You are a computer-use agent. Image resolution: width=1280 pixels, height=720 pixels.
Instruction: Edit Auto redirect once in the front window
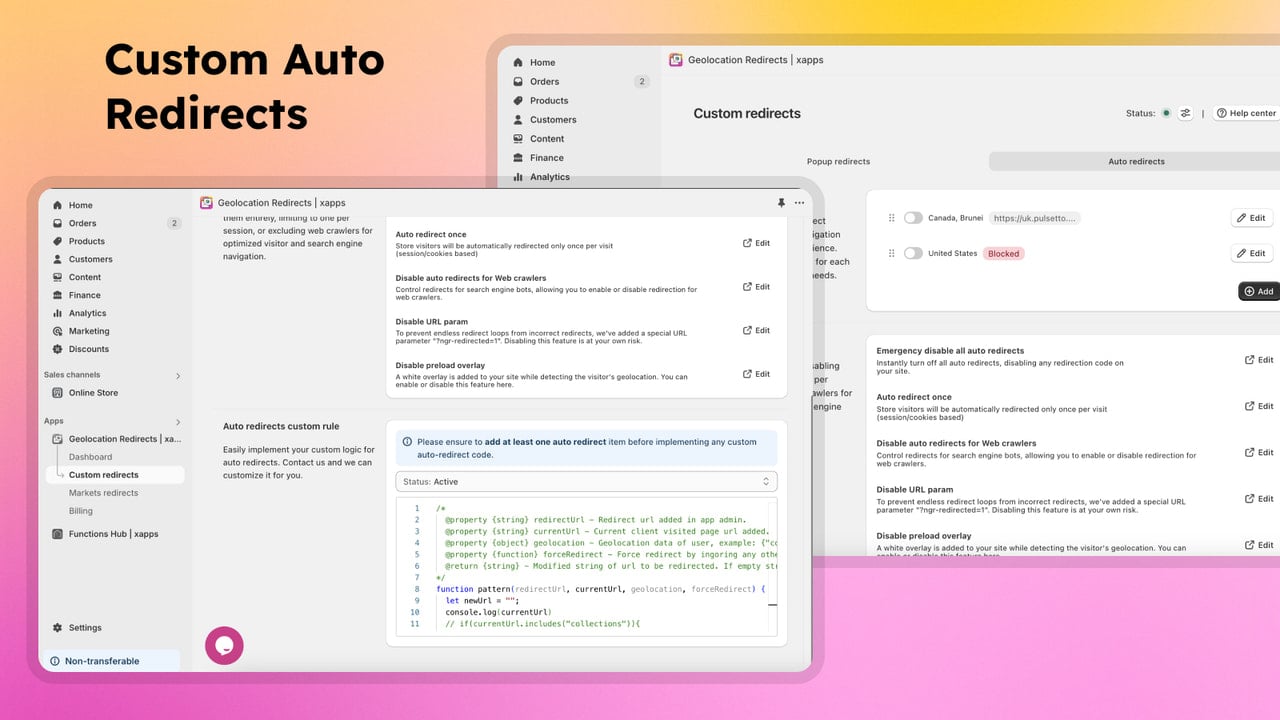[756, 243]
